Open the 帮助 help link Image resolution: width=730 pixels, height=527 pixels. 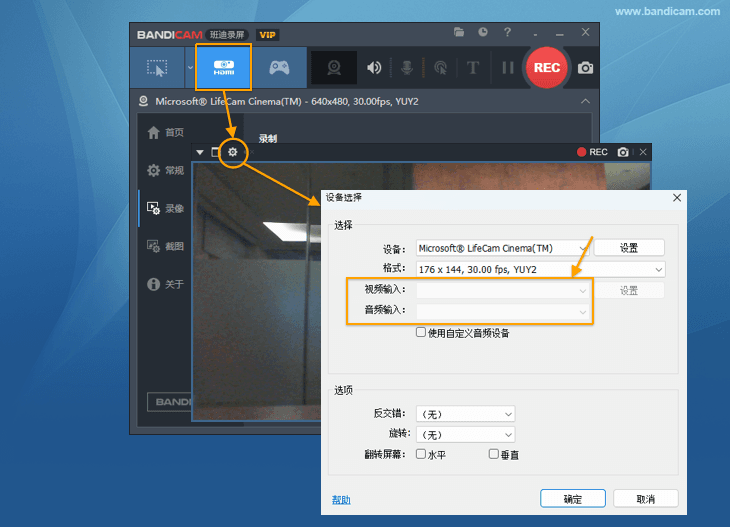[x=341, y=500]
